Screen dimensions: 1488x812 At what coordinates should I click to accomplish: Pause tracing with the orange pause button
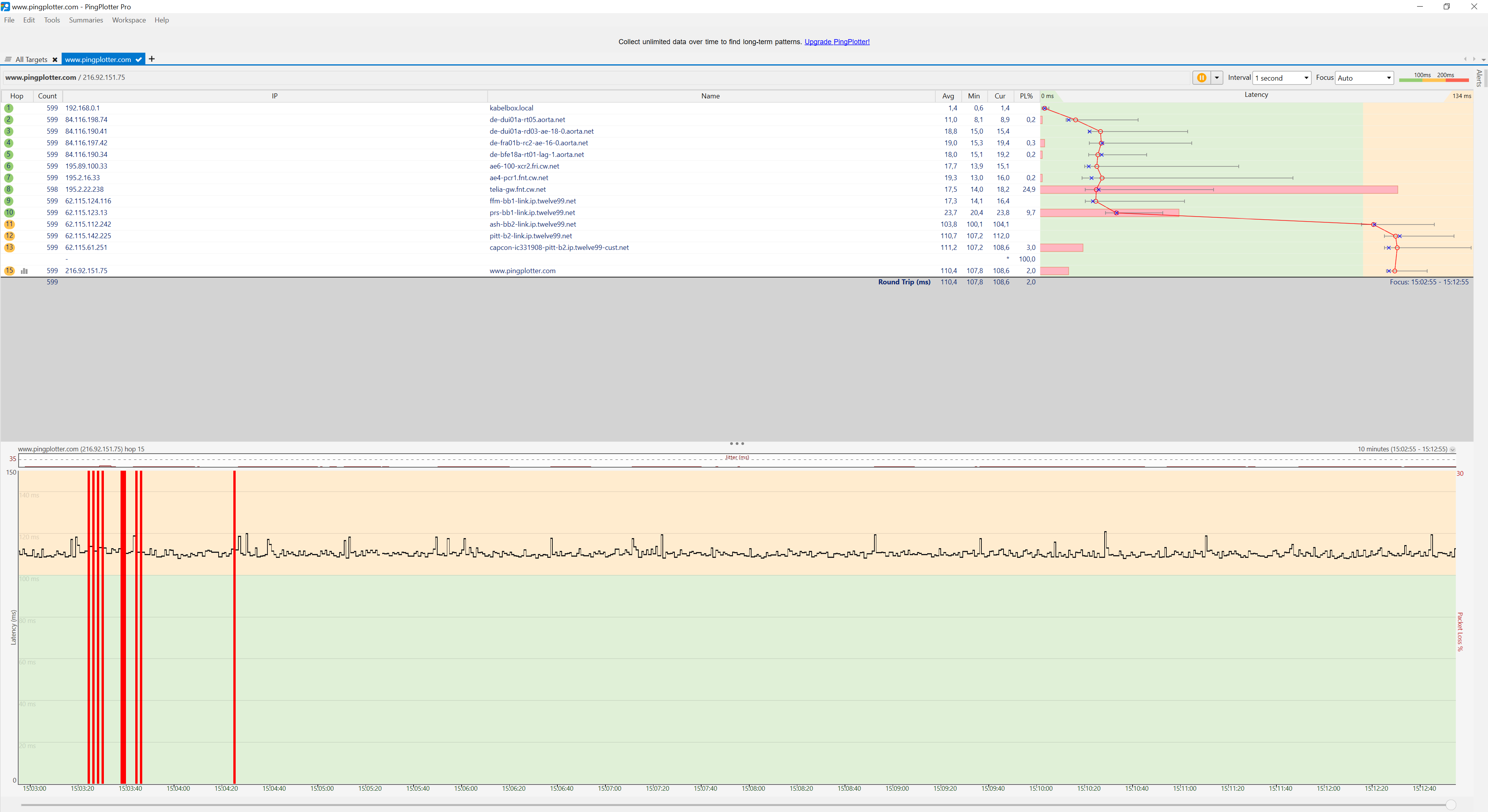1202,78
